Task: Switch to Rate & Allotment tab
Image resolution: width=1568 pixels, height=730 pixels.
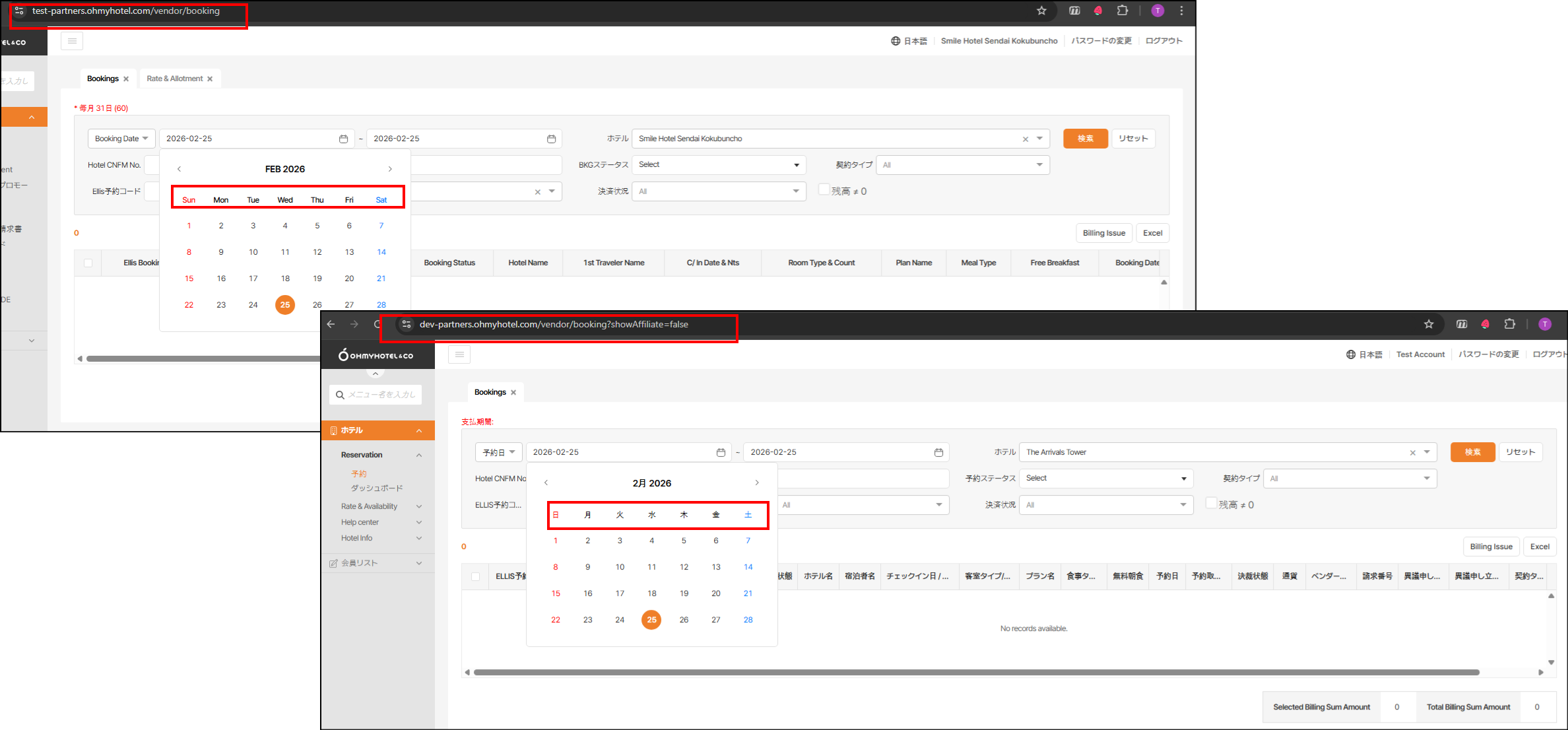Action: tap(175, 79)
